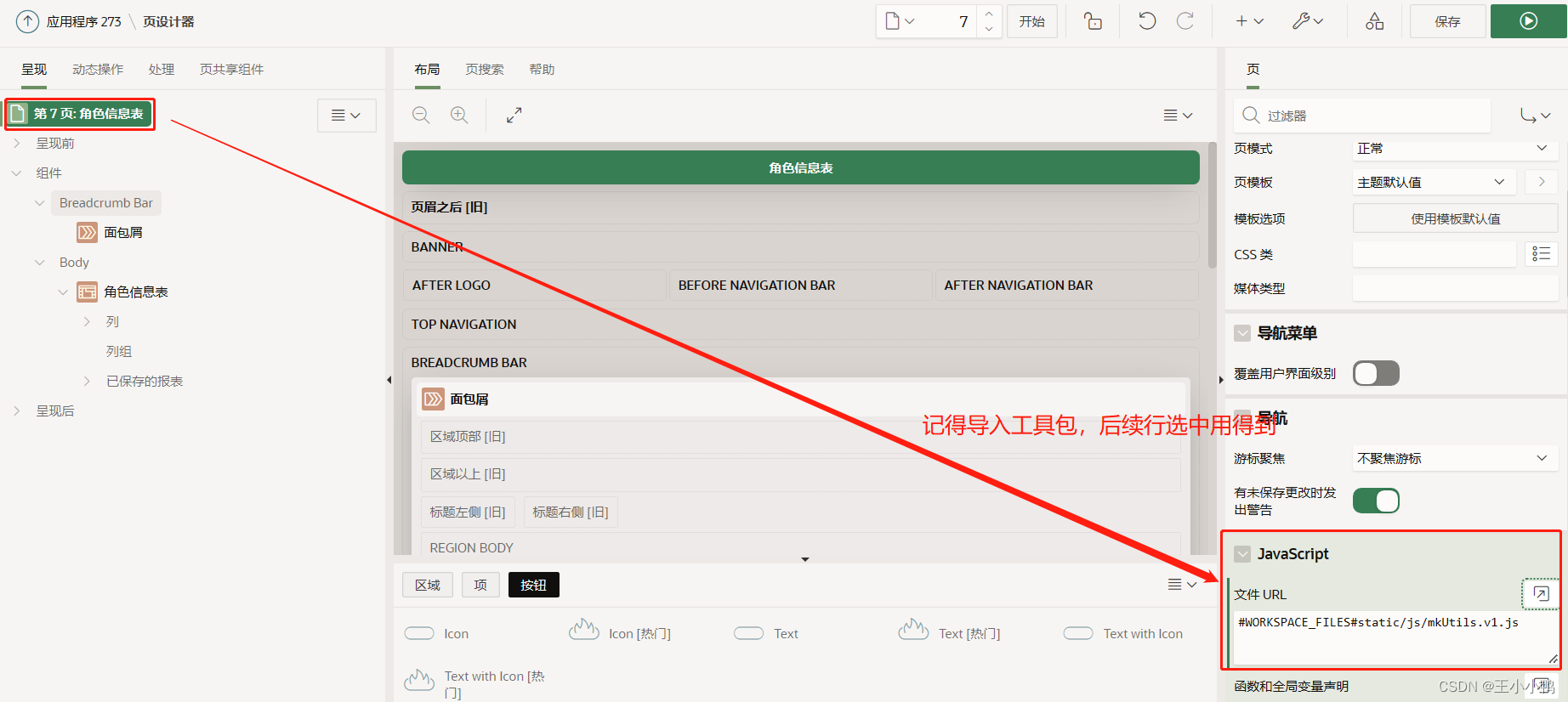Switch to the 动态操作 tab
This screenshot has width=1568, height=702.
pyautogui.click(x=98, y=70)
